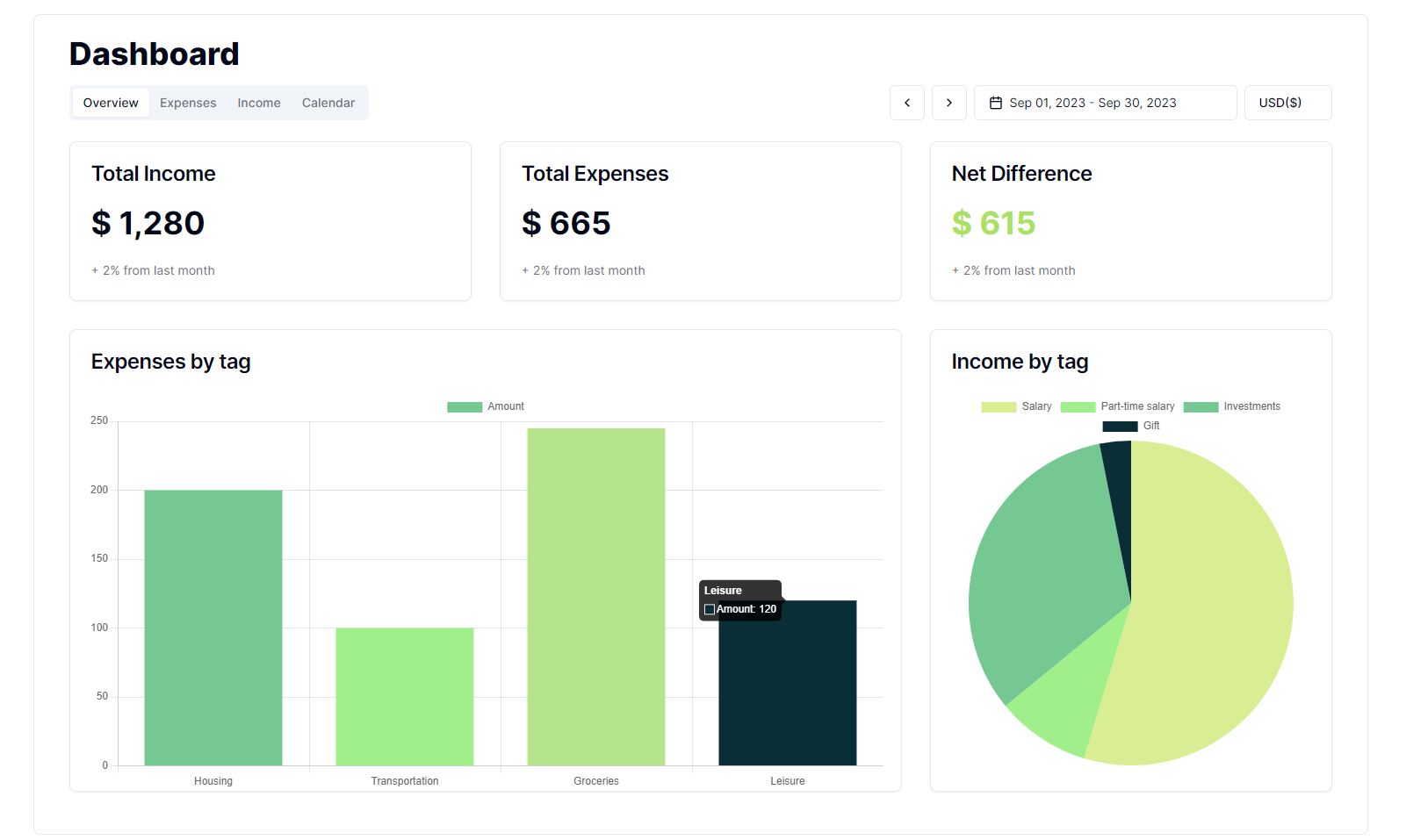Screen dimensions: 1406x840
Task: Go to the previous month with left chevron
Action: click(907, 103)
